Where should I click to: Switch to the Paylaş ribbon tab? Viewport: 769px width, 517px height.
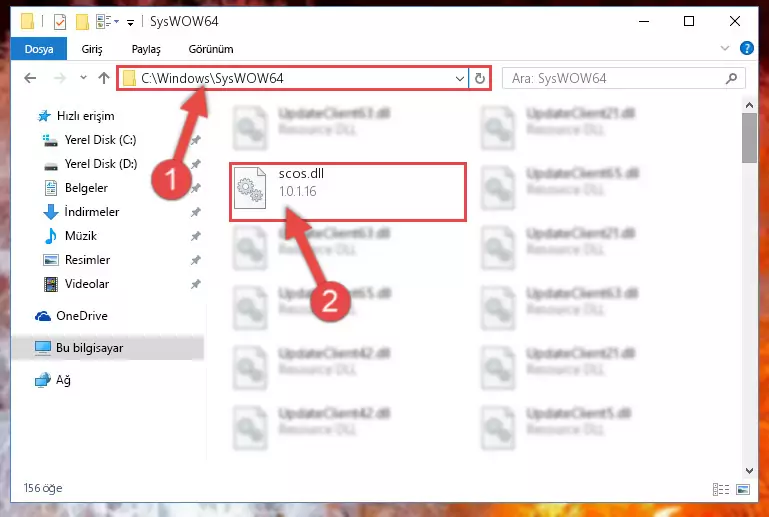tap(146, 49)
